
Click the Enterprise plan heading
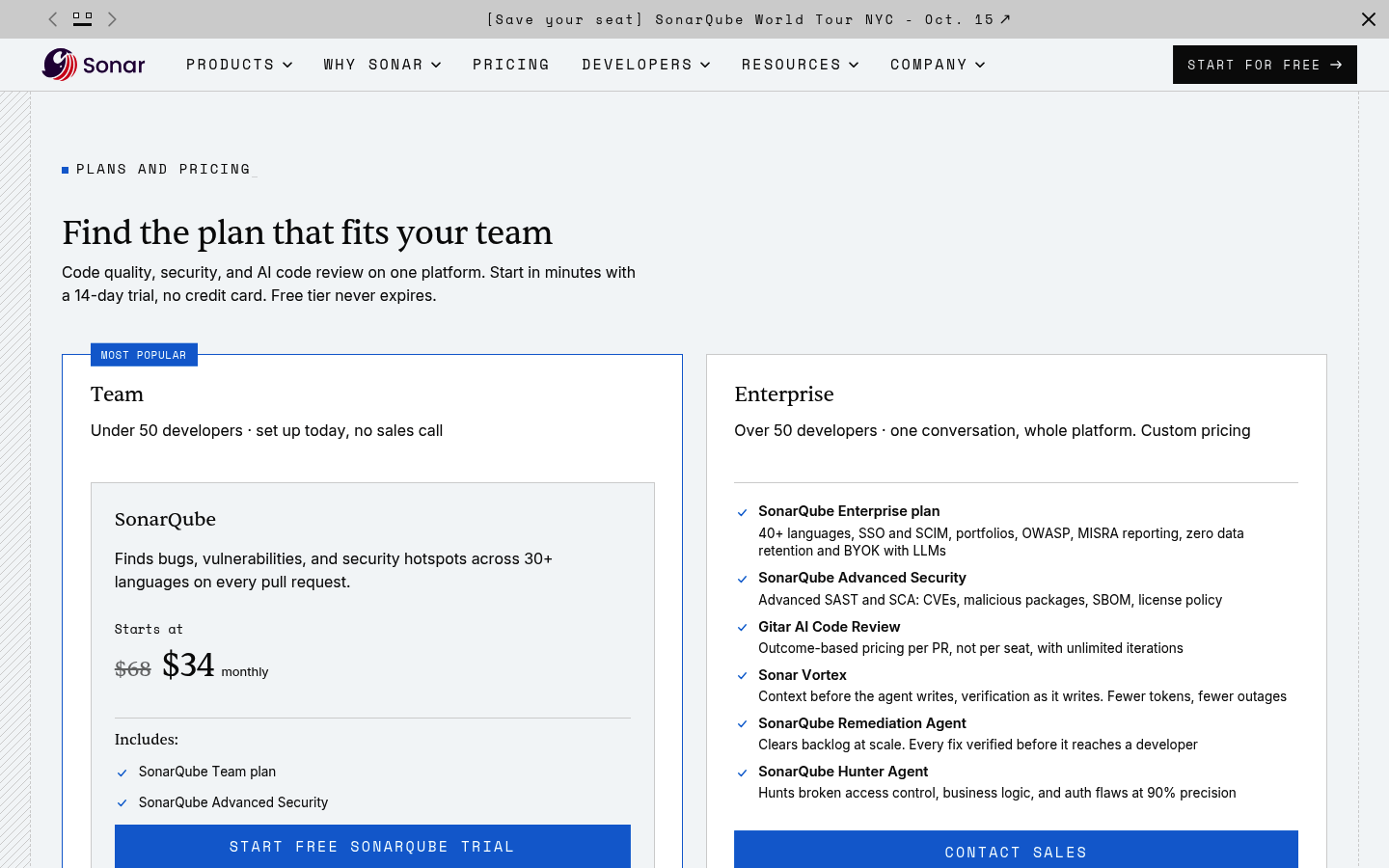point(784,394)
